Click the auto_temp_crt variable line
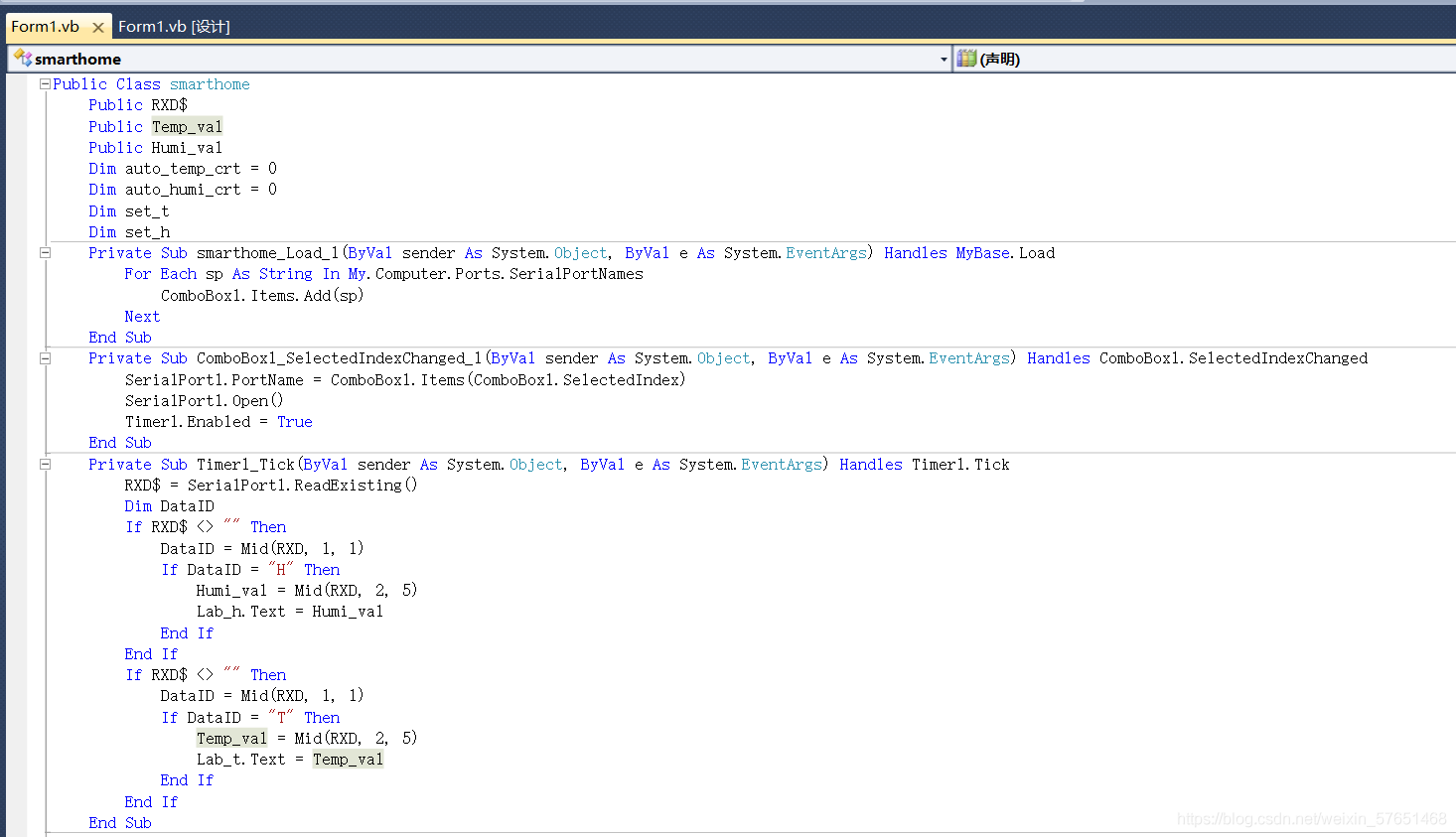This screenshot has width=1456, height=837. click(x=183, y=169)
